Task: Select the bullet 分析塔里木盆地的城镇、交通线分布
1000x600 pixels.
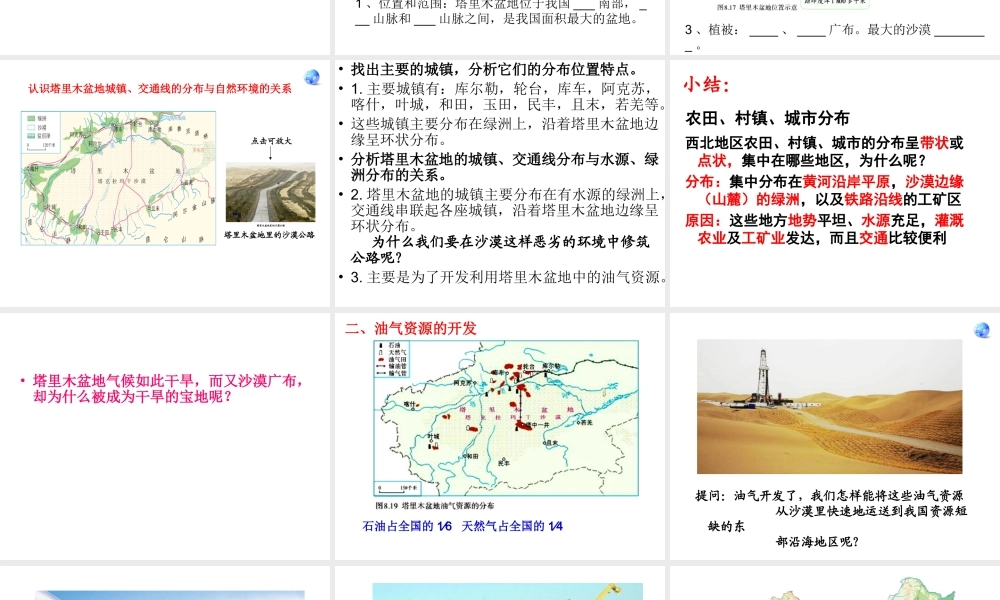Action: click(504, 166)
